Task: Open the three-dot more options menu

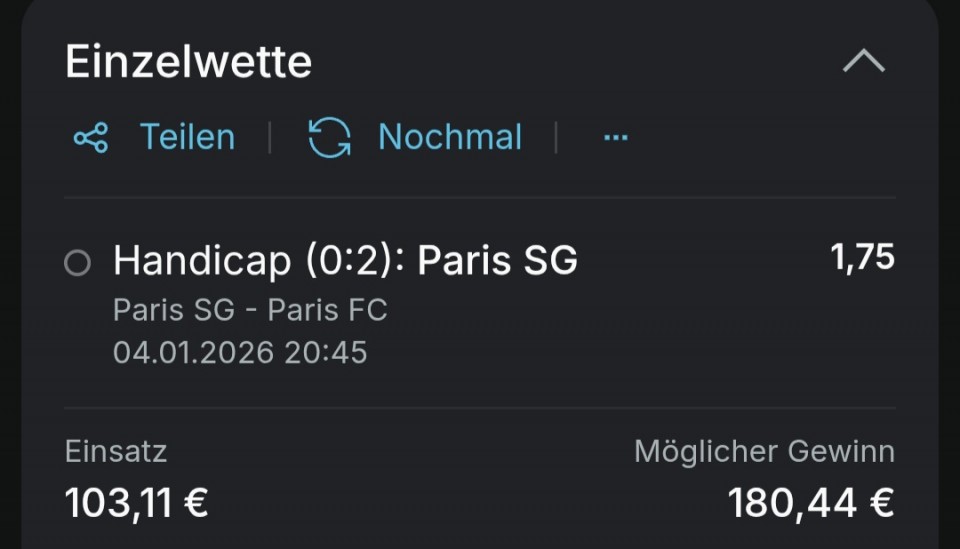Action: click(x=616, y=138)
